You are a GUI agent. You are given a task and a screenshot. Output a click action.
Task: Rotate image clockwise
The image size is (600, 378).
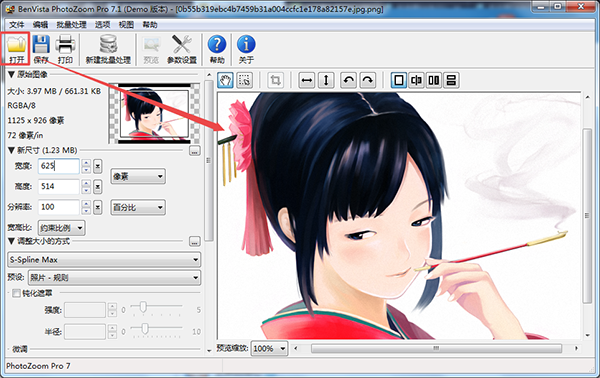[x=368, y=80]
